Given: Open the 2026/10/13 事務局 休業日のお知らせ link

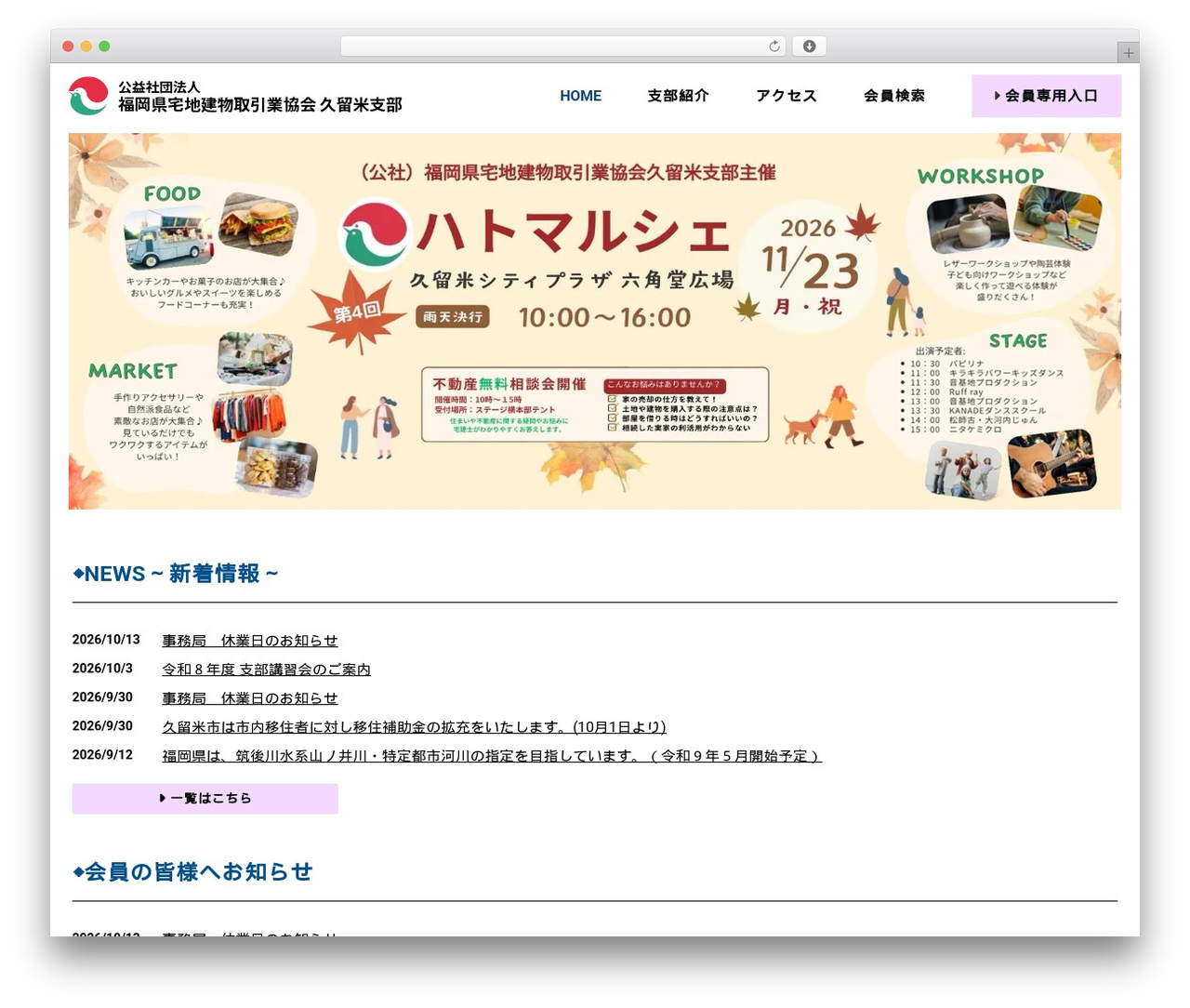Looking at the screenshot, I should [x=250, y=641].
